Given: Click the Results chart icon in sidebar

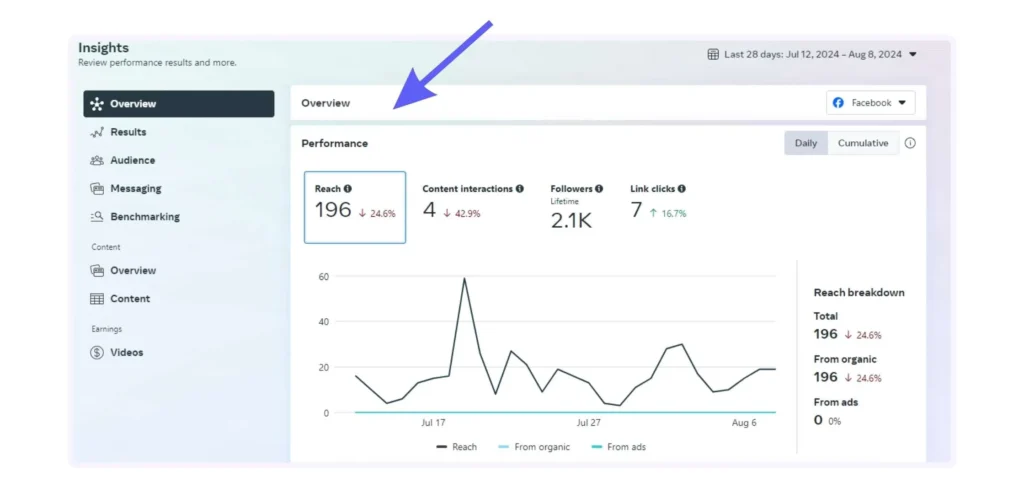Looking at the screenshot, I should (97, 132).
